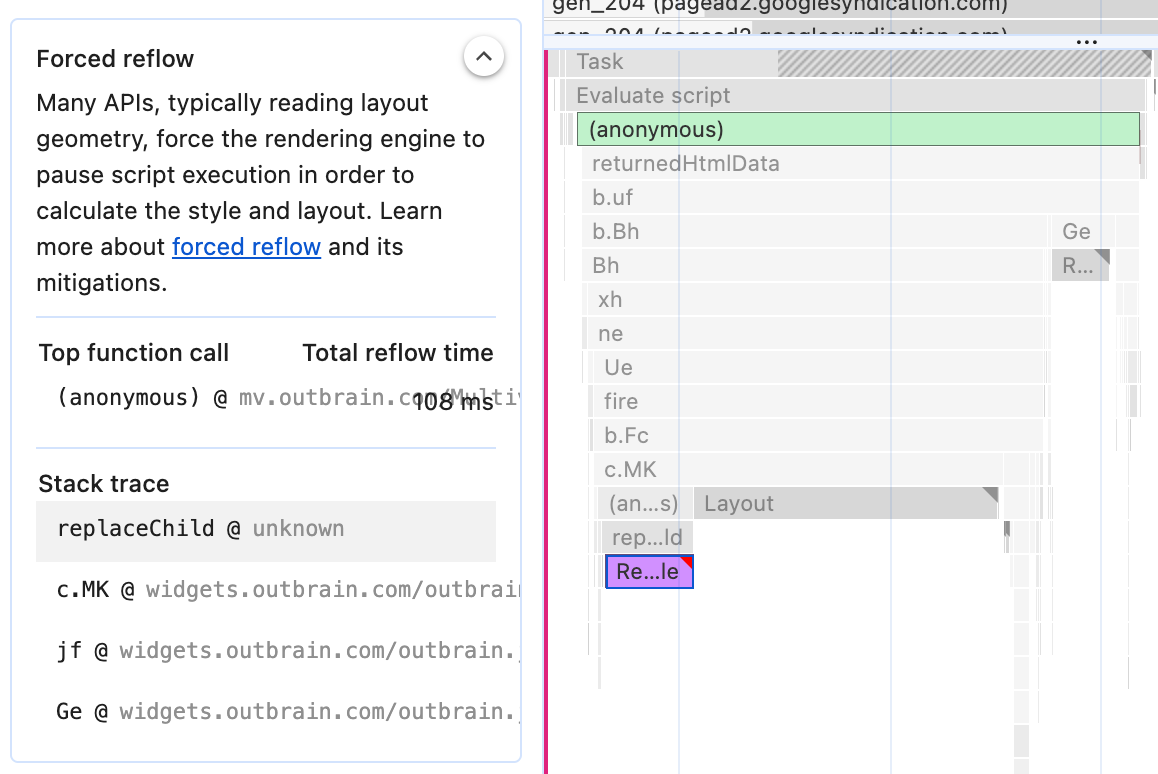Image resolution: width=1158 pixels, height=774 pixels.
Task: Open the "forced reflow" documentation link
Action: [246, 247]
